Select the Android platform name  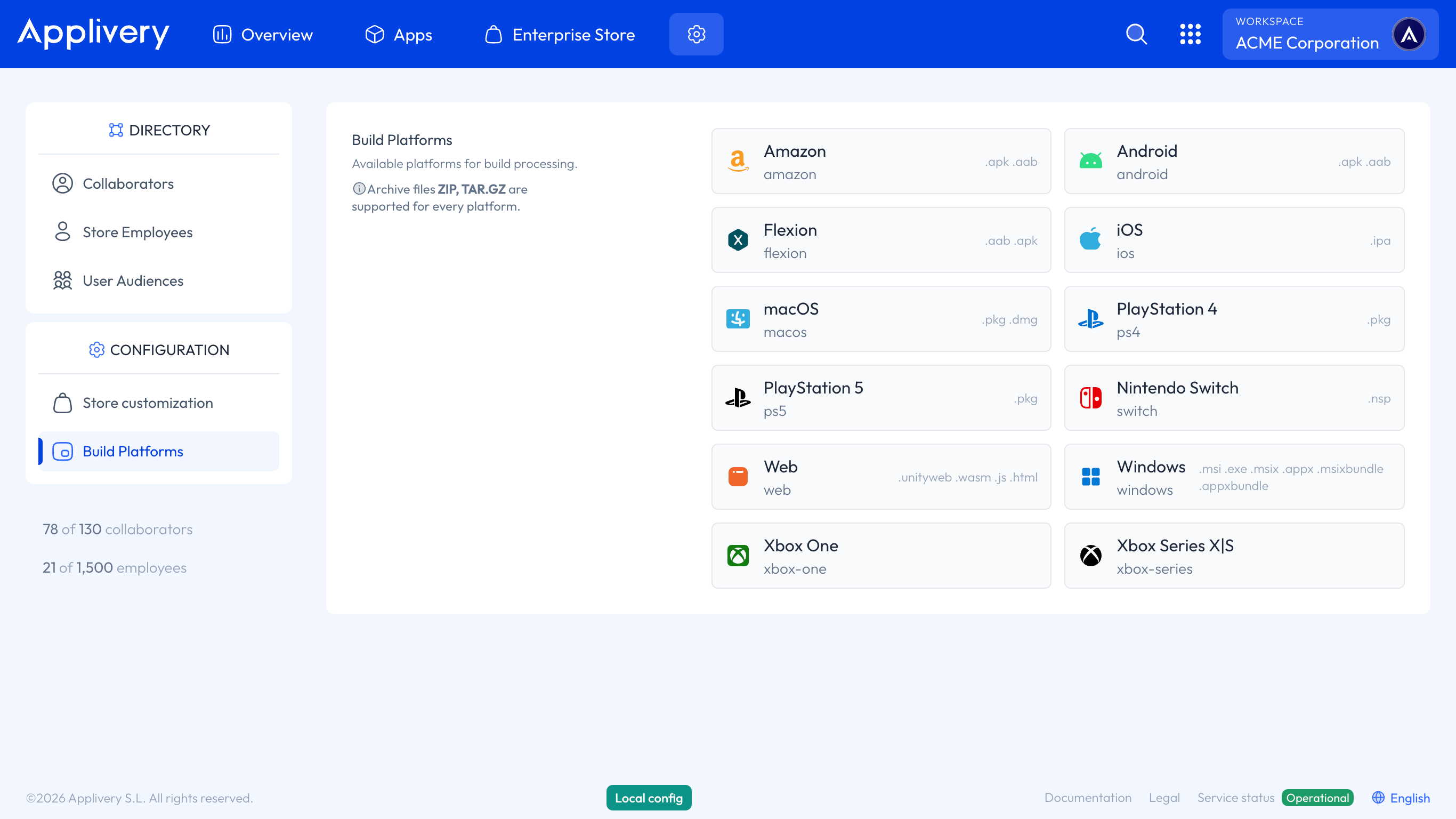point(1147,151)
